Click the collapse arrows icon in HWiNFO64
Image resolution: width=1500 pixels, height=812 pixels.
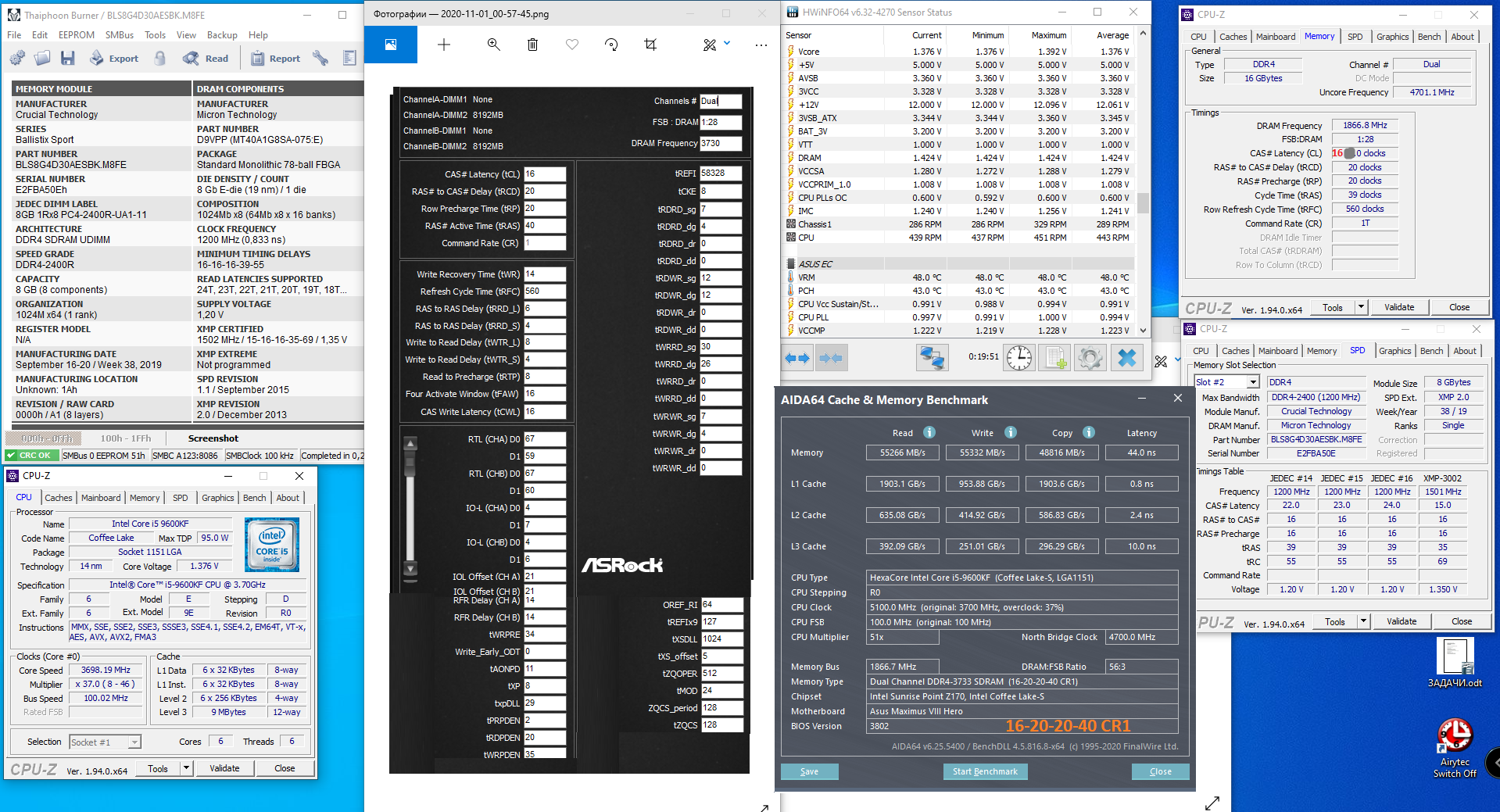[x=831, y=358]
